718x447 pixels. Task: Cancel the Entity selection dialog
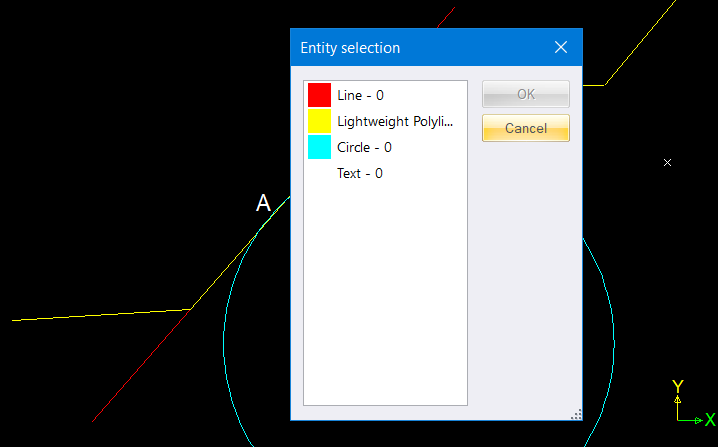(x=525, y=128)
